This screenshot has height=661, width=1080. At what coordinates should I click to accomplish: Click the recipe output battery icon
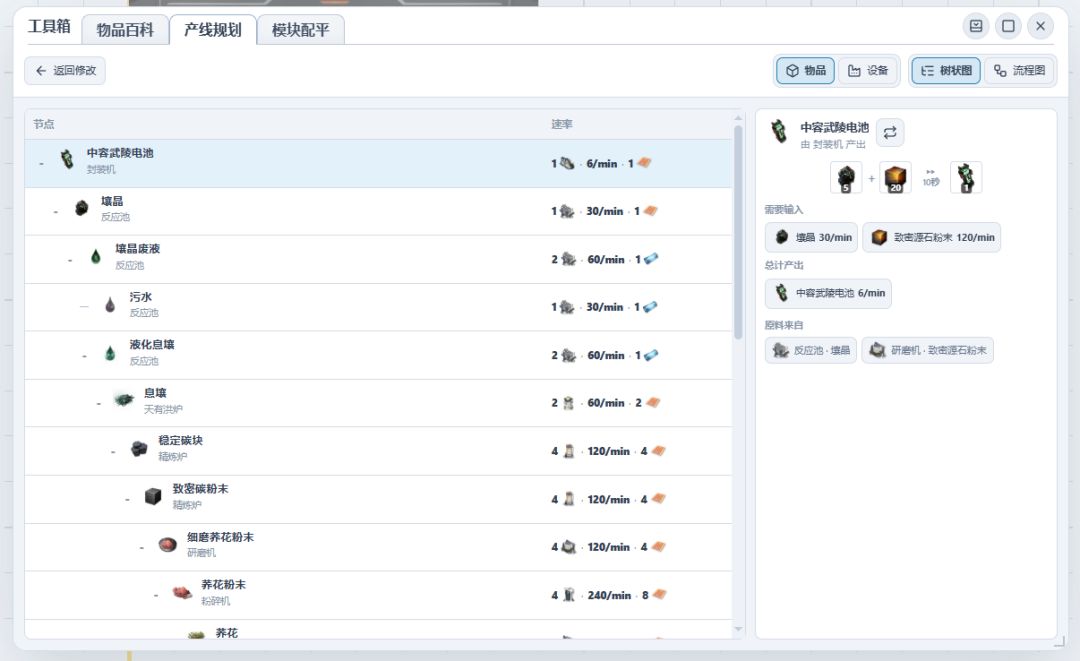[x=966, y=178]
